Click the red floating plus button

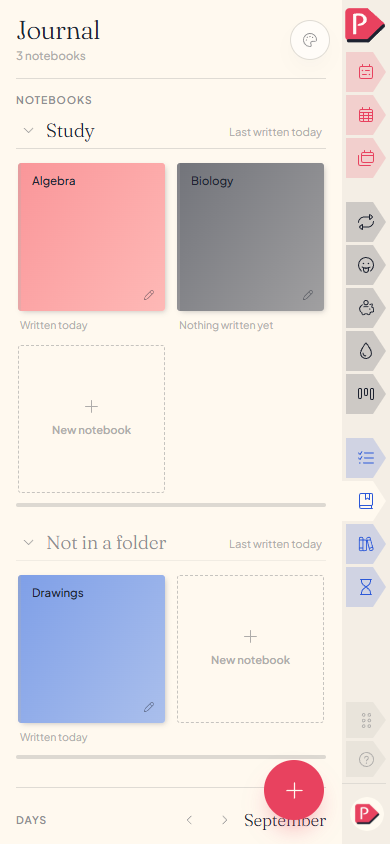pyautogui.click(x=294, y=790)
